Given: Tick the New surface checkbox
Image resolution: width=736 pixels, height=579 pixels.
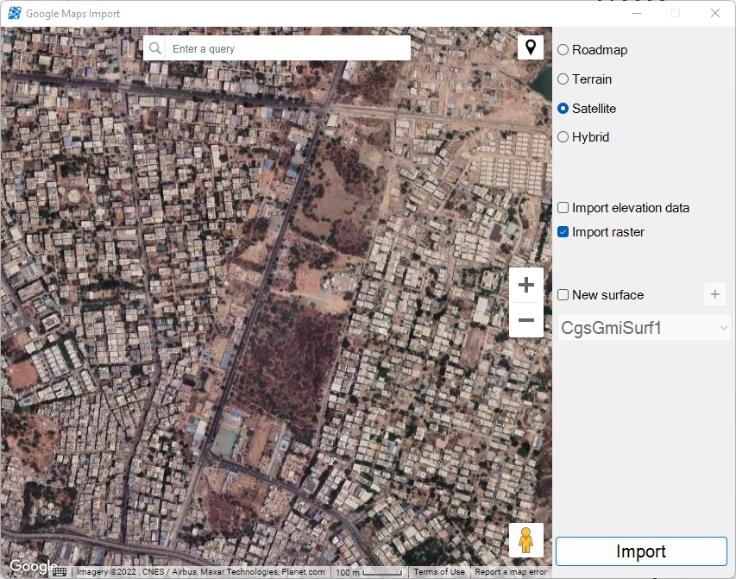Looking at the screenshot, I should (563, 295).
